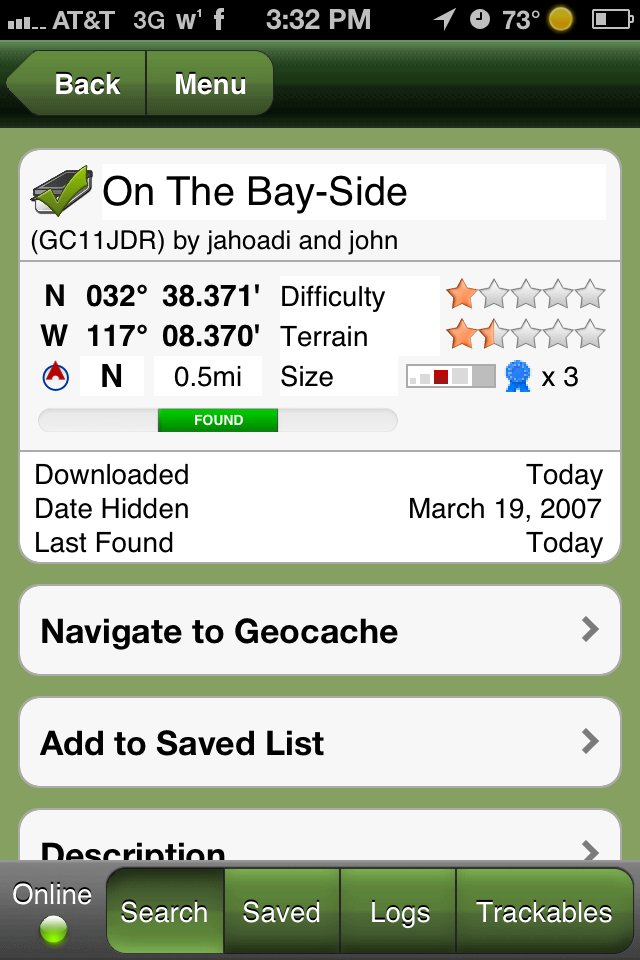Viewport: 640px width, 960px height.
Task: Tap the cache size indicator icon
Action: (450, 377)
